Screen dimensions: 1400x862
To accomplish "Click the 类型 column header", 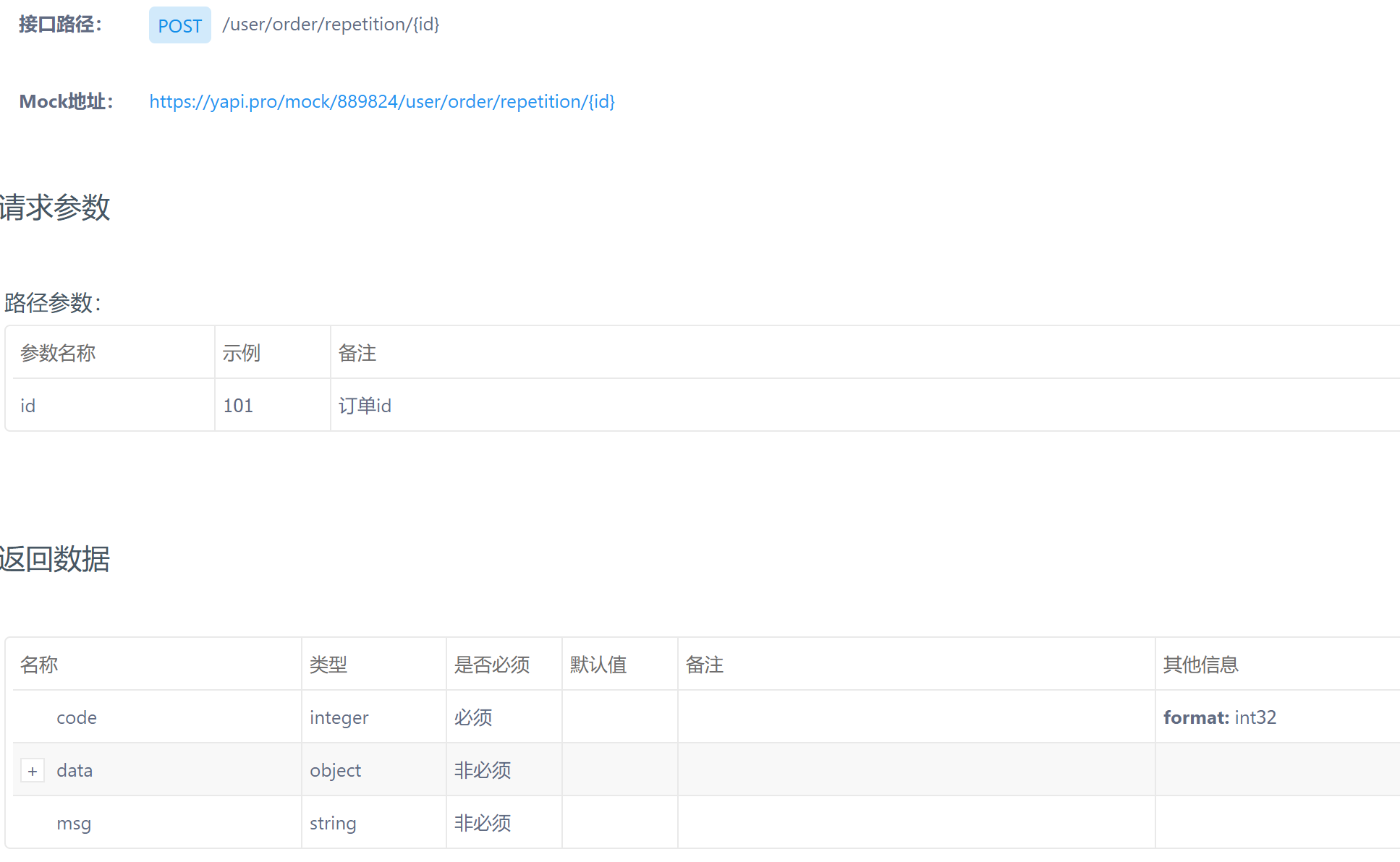I will point(328,665).
